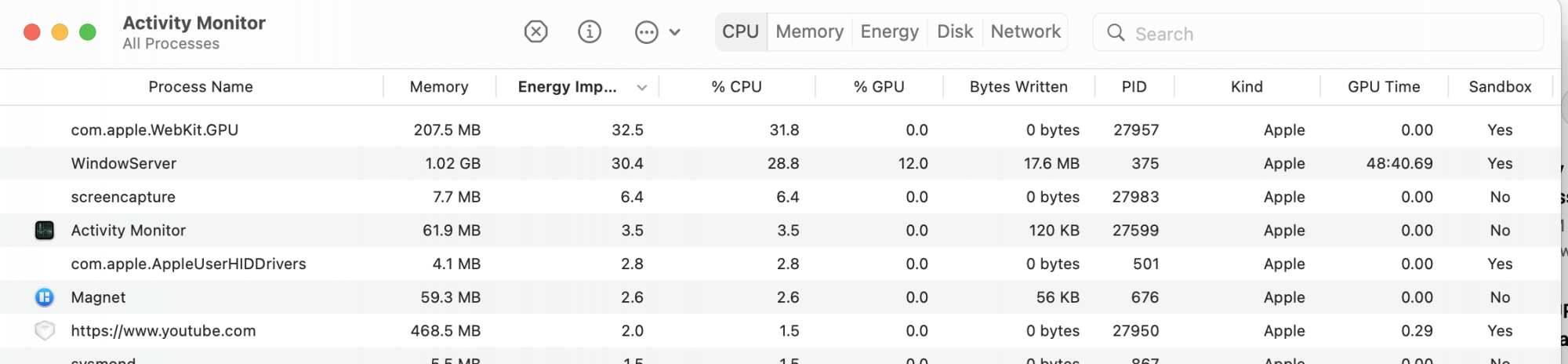The height and width of the screenshot is (364, 1568).
Task: Sort by the Process Name column header
Action: coord(201,87)
